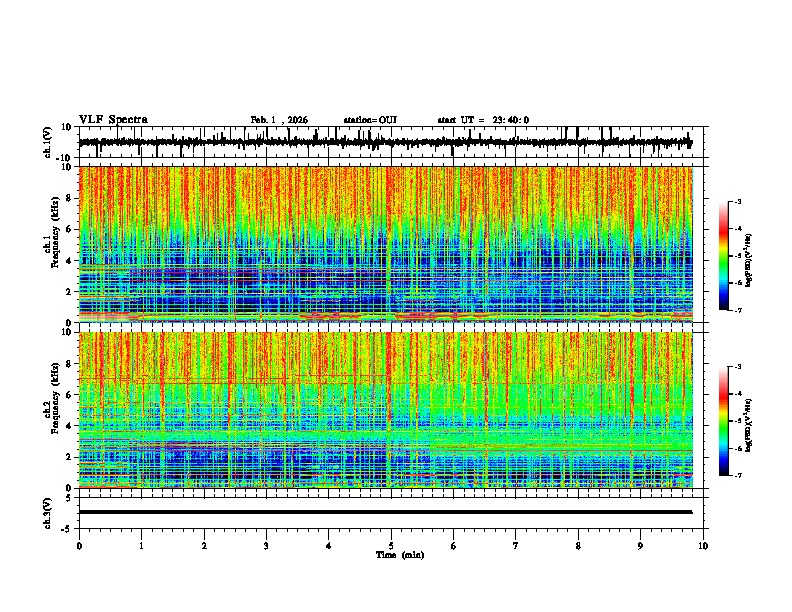The height and width of the screenshot is (612, 792).
Task: Select the "Time (min)" axis label
Action: click(400, 555)
